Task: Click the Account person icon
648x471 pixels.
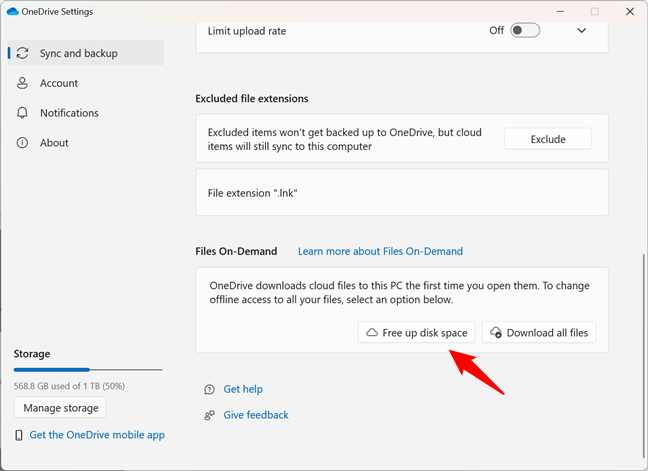Action: (23, 83)
